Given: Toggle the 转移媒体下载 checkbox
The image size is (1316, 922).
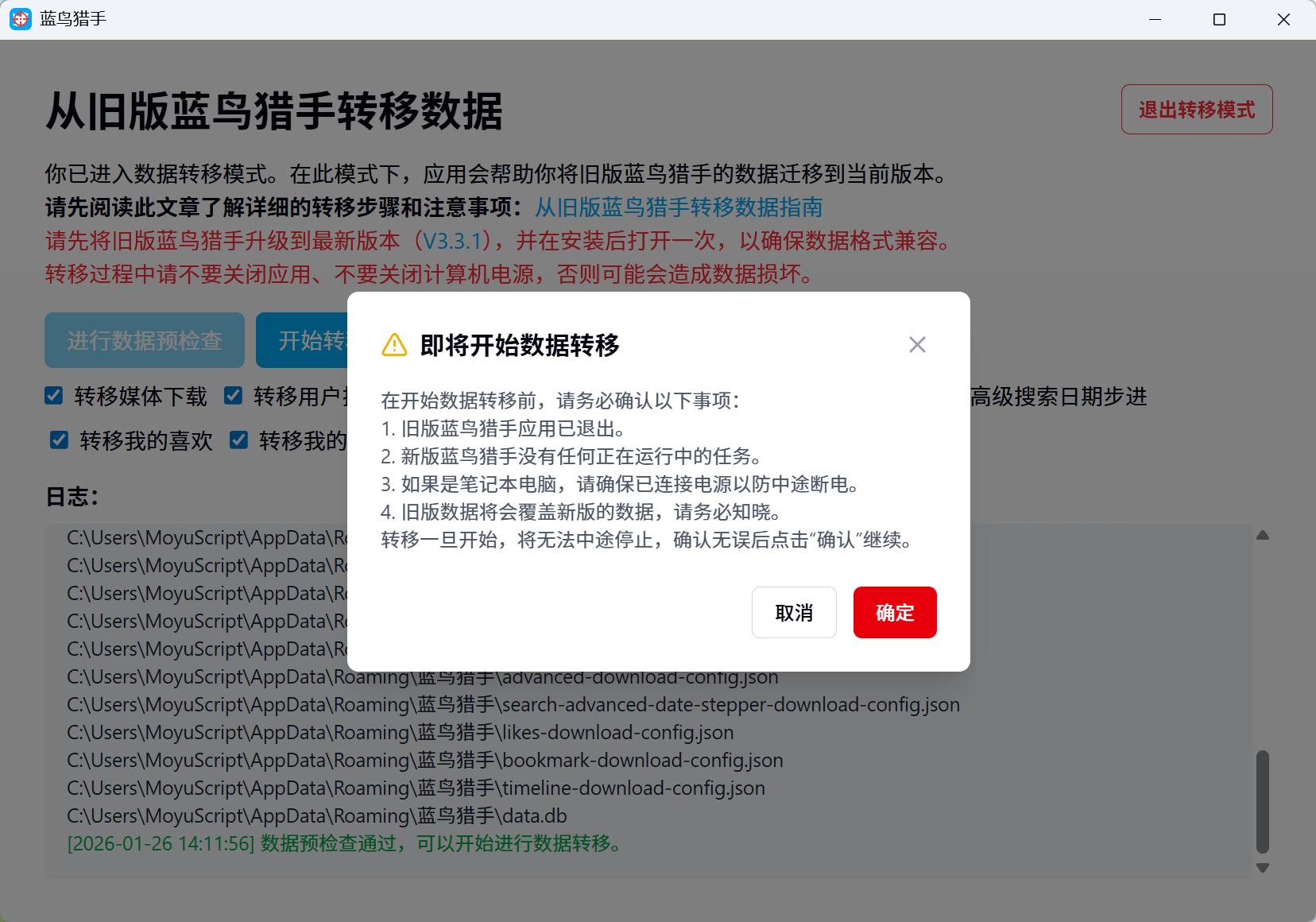Looking at the screenshot, I should pos(54,396).
